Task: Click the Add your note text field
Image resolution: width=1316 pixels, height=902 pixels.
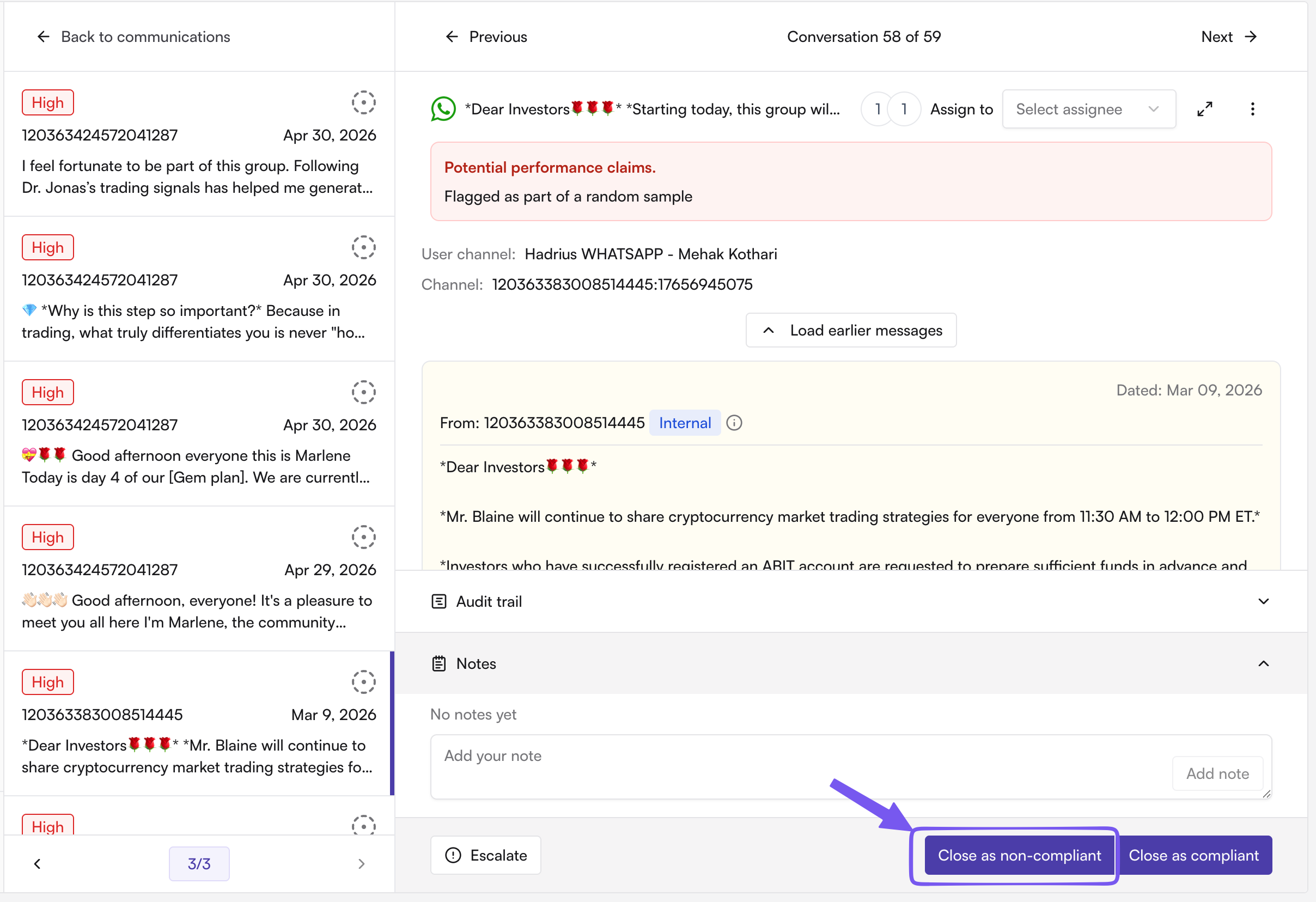Action: tap(799, 767)
